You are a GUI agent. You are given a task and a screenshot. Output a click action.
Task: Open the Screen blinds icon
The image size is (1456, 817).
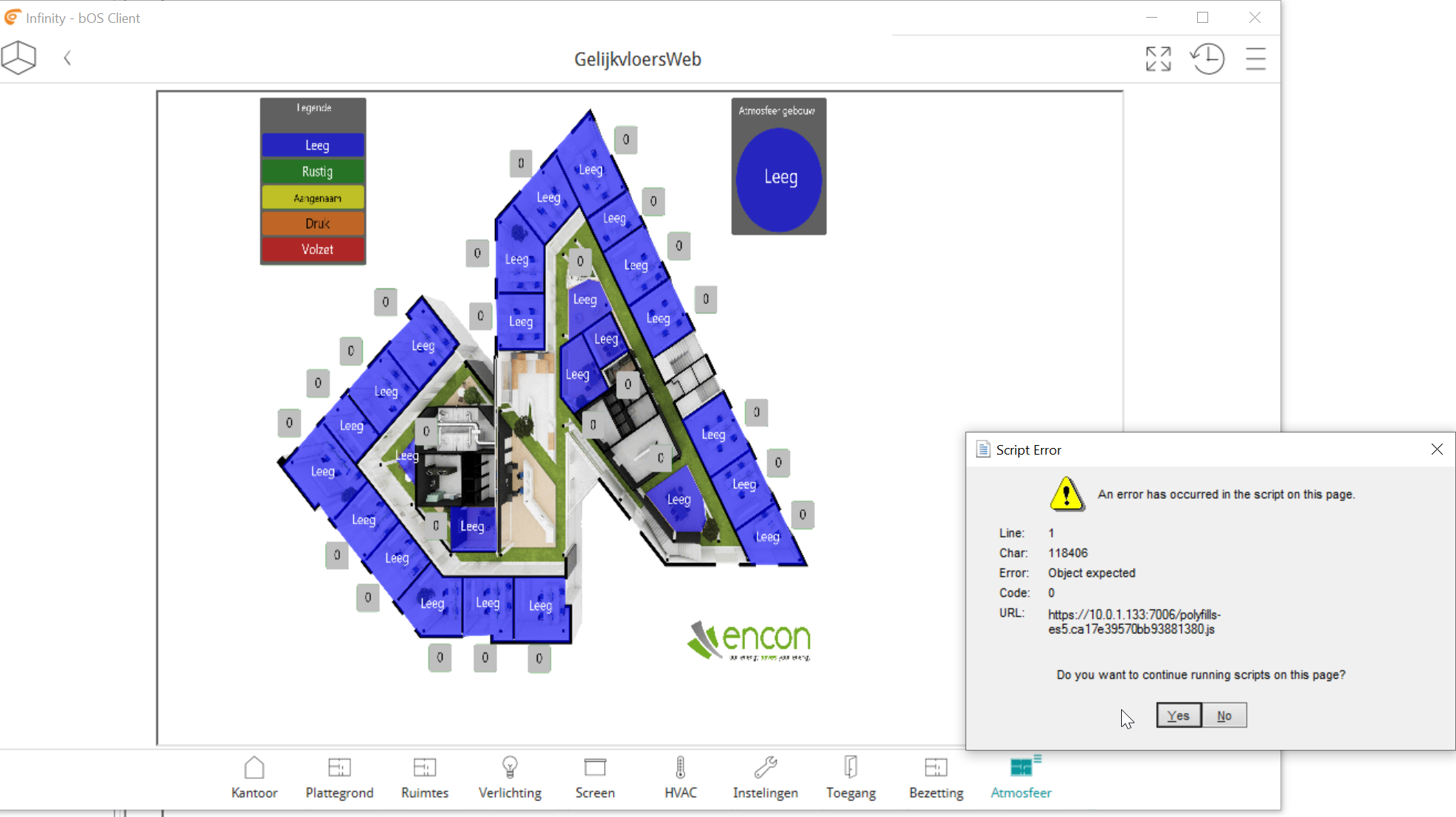tap(594, 777)
